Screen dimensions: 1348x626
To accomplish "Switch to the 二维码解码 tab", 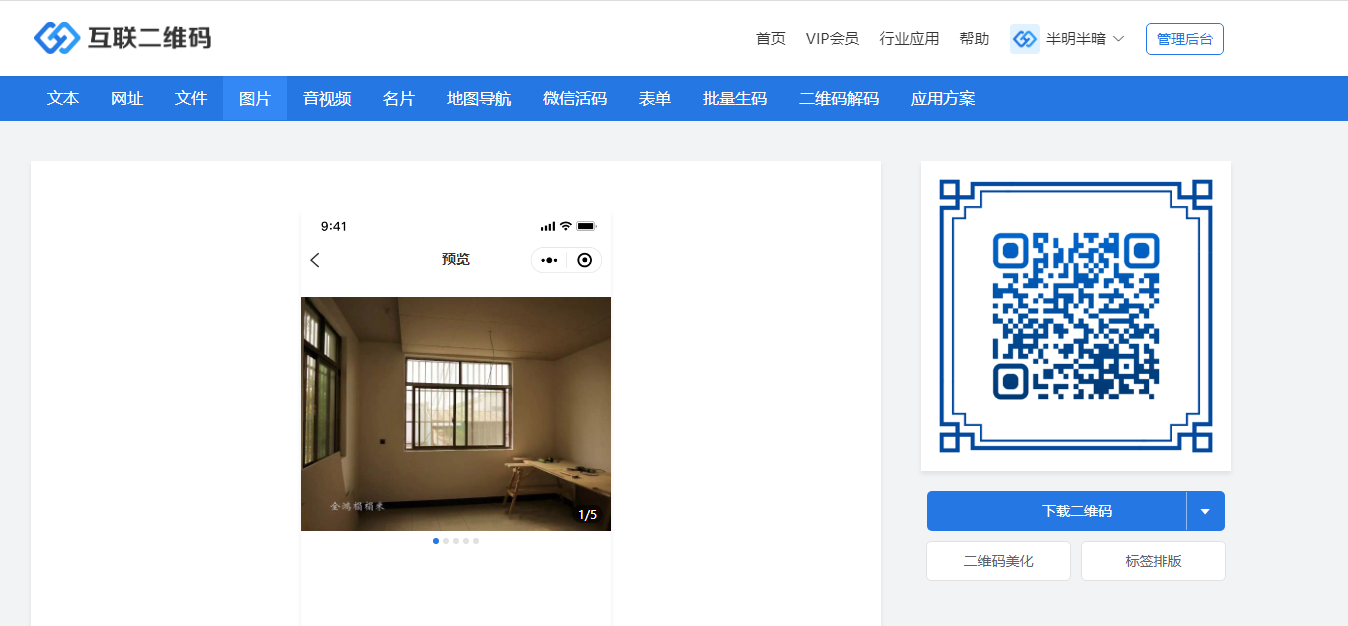I will pos(839,98).
